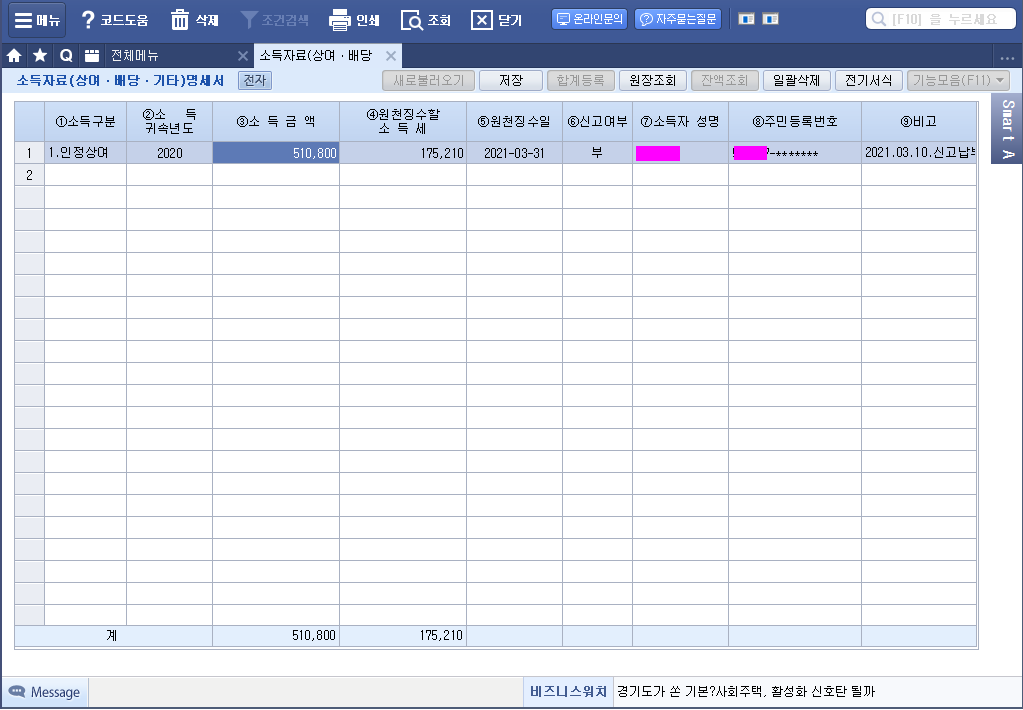Click the 비고 cell with 2021.03.10.신고납부
Viewport: 1023px width, 710px height.
pos(919,153)
